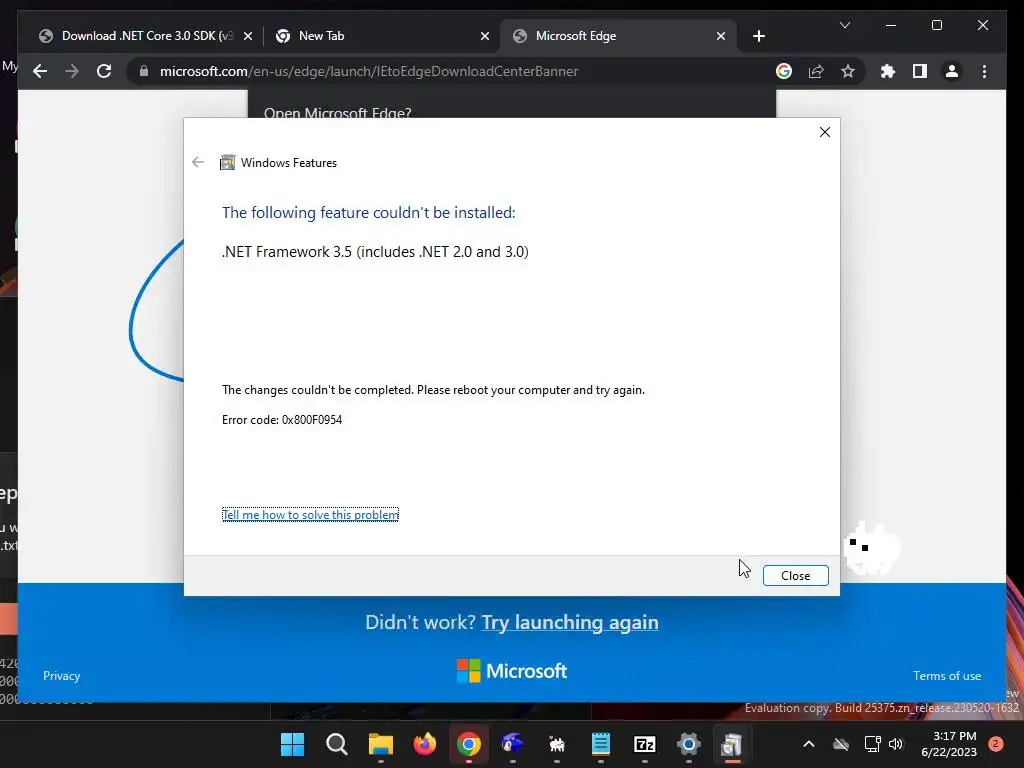
Task: Open a new browser tab with plus
Action: 758,37
